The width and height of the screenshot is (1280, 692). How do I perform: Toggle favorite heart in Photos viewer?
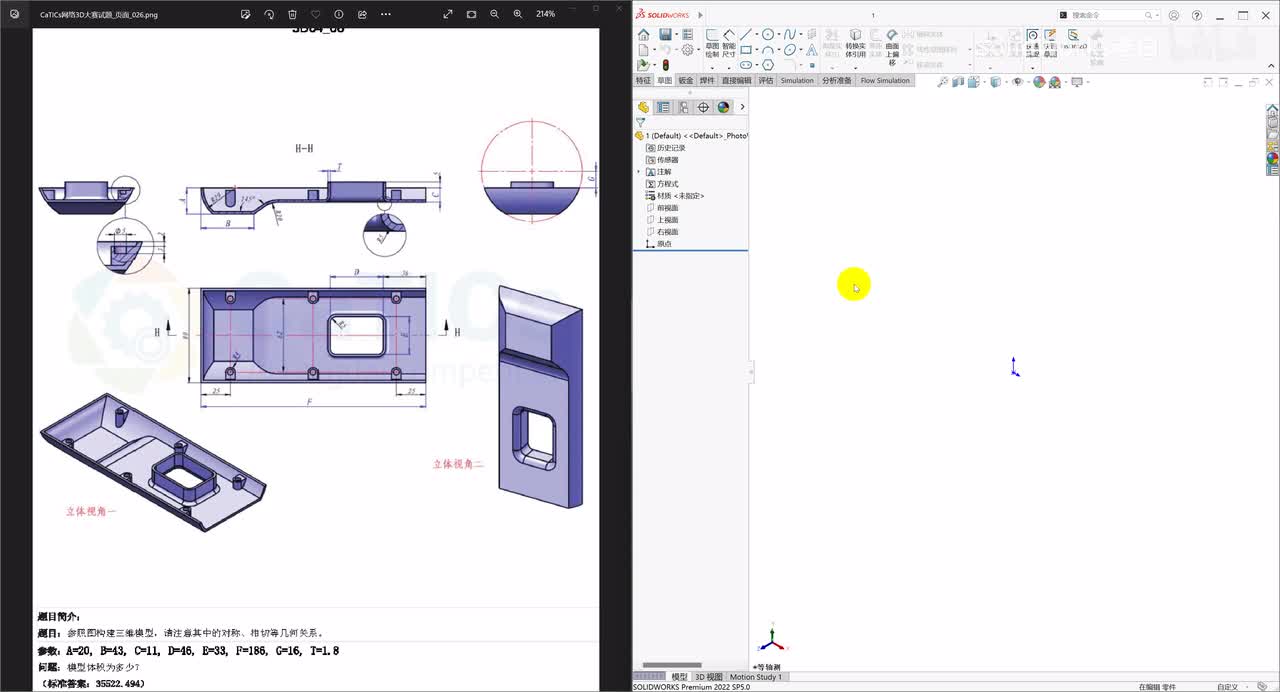(316, 14)
